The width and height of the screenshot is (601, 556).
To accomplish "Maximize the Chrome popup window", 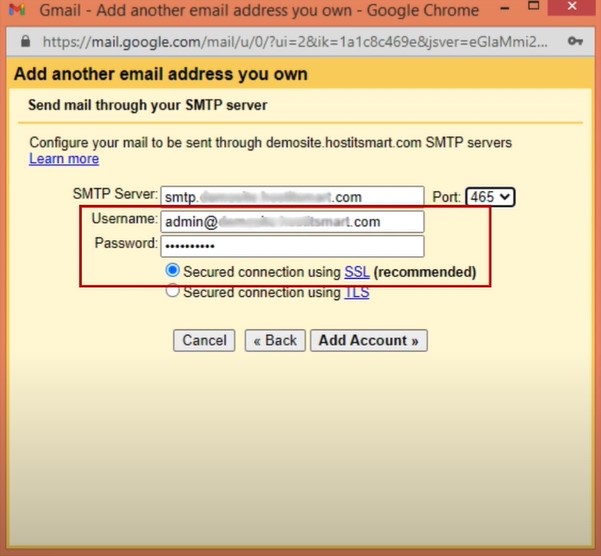I will point(534,6).
